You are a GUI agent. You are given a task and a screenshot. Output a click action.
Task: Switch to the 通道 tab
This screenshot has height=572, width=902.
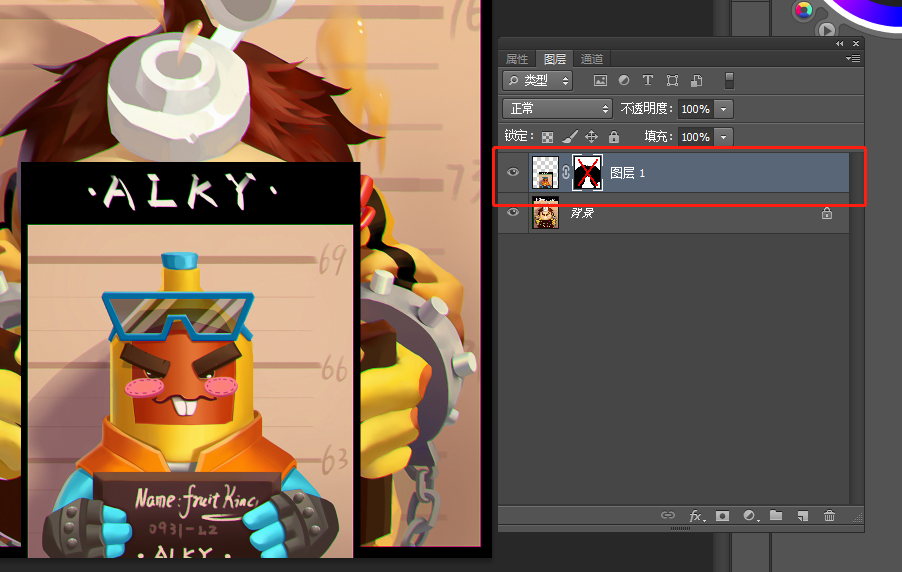pos(592,59)
